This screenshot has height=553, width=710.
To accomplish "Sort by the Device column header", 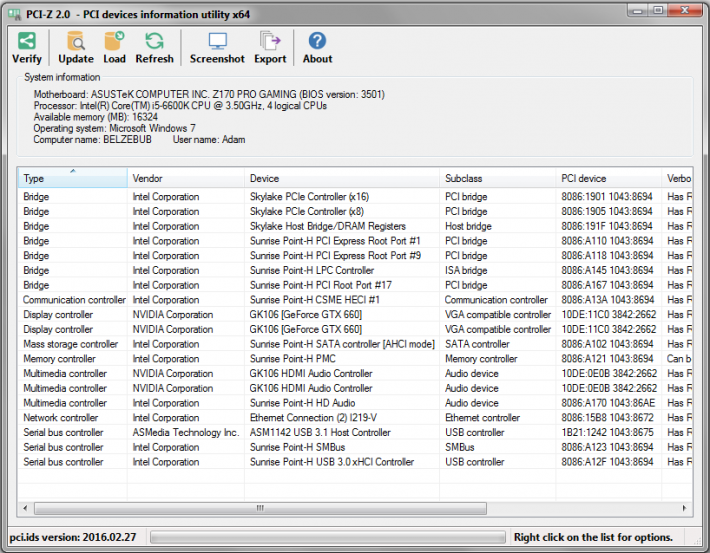I will pos(342,178).
